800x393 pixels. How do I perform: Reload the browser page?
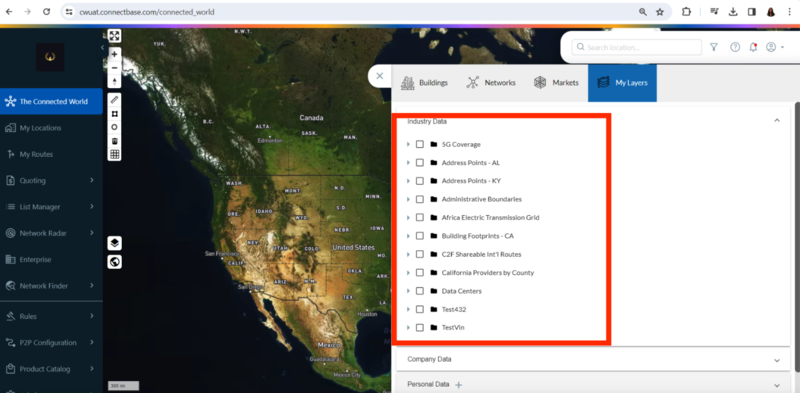point(46,12)
